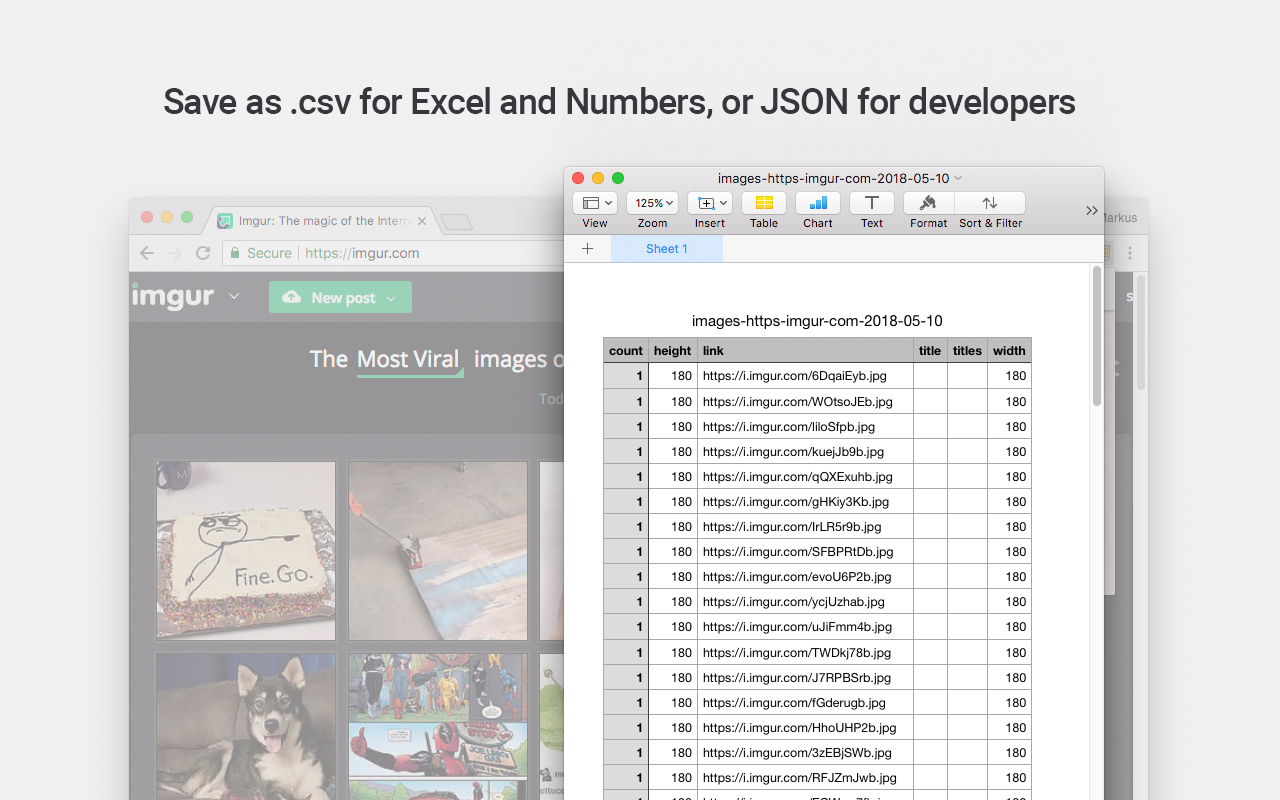1280x800 pixels.
Task: Open the Fine. Go. cake thumbnail
Action: [246, 550]
